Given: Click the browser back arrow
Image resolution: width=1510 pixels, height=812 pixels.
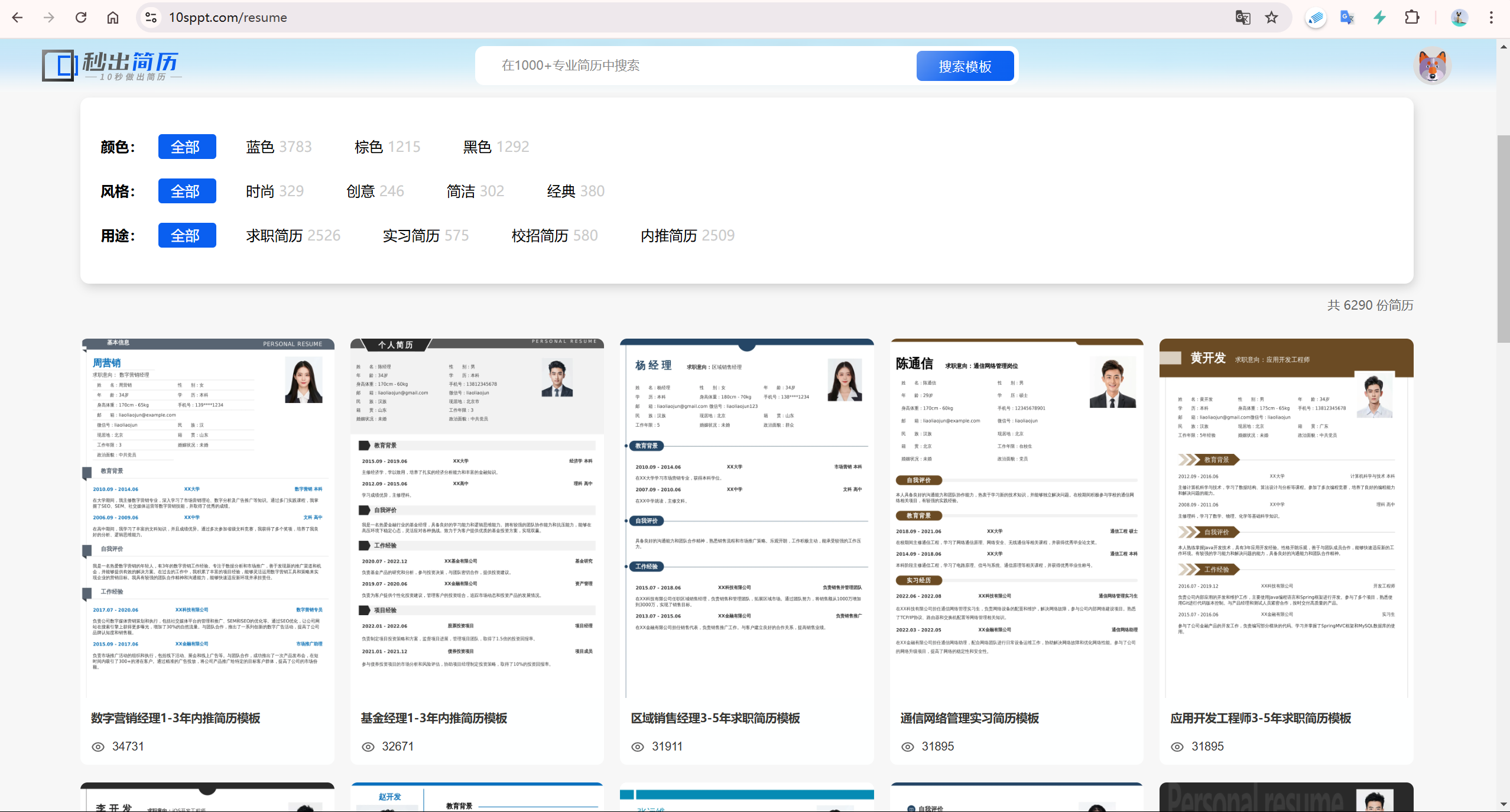Looking at the screenshot, I should coord(17,18).
